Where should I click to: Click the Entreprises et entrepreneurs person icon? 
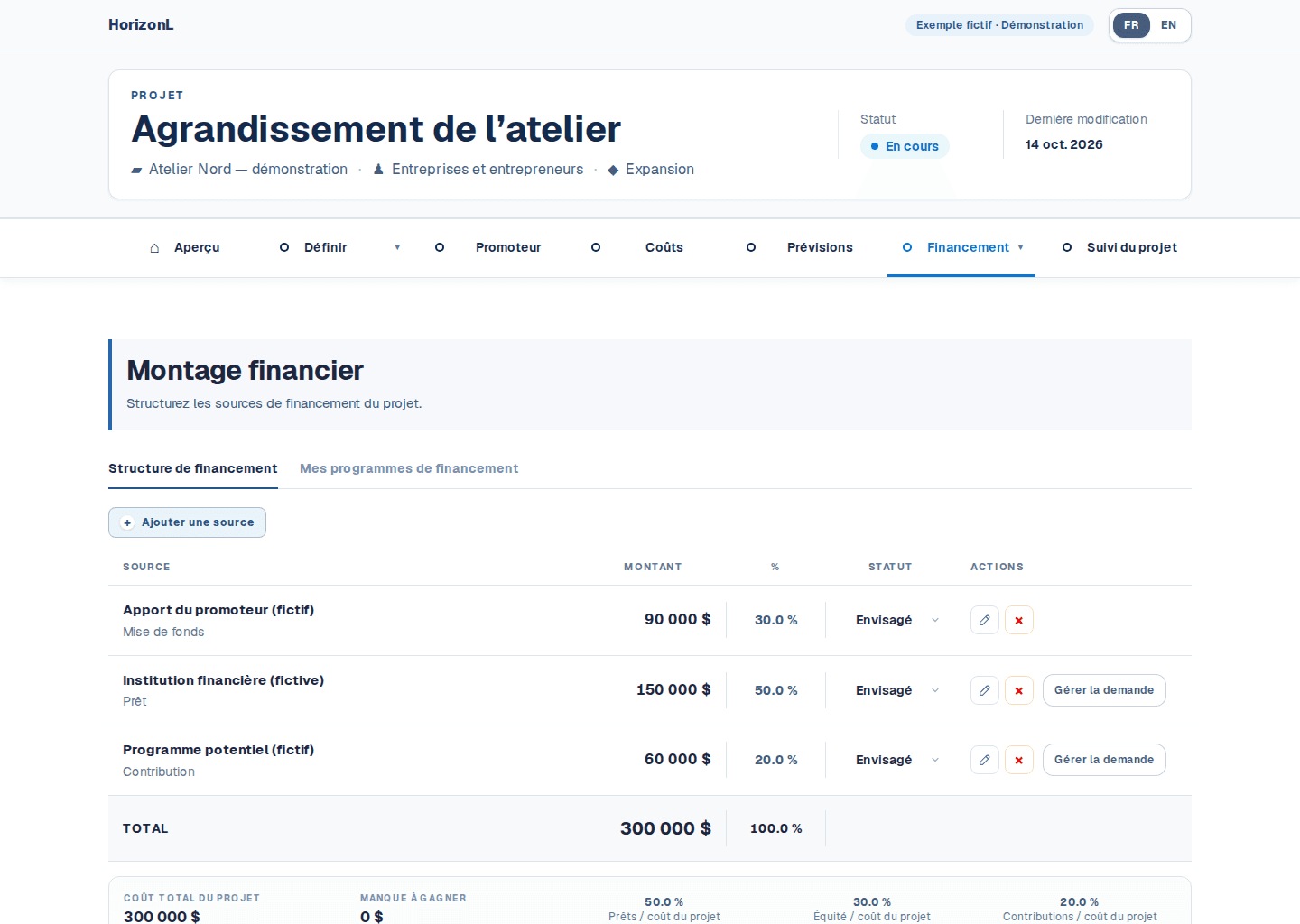tap(378, 170)
